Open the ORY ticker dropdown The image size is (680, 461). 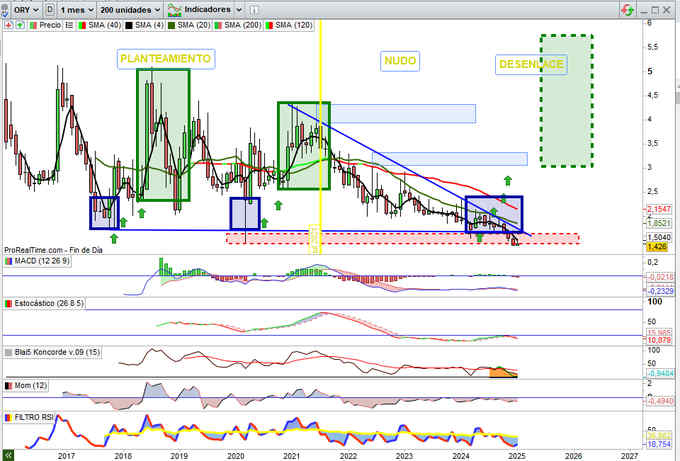point(25,8)
